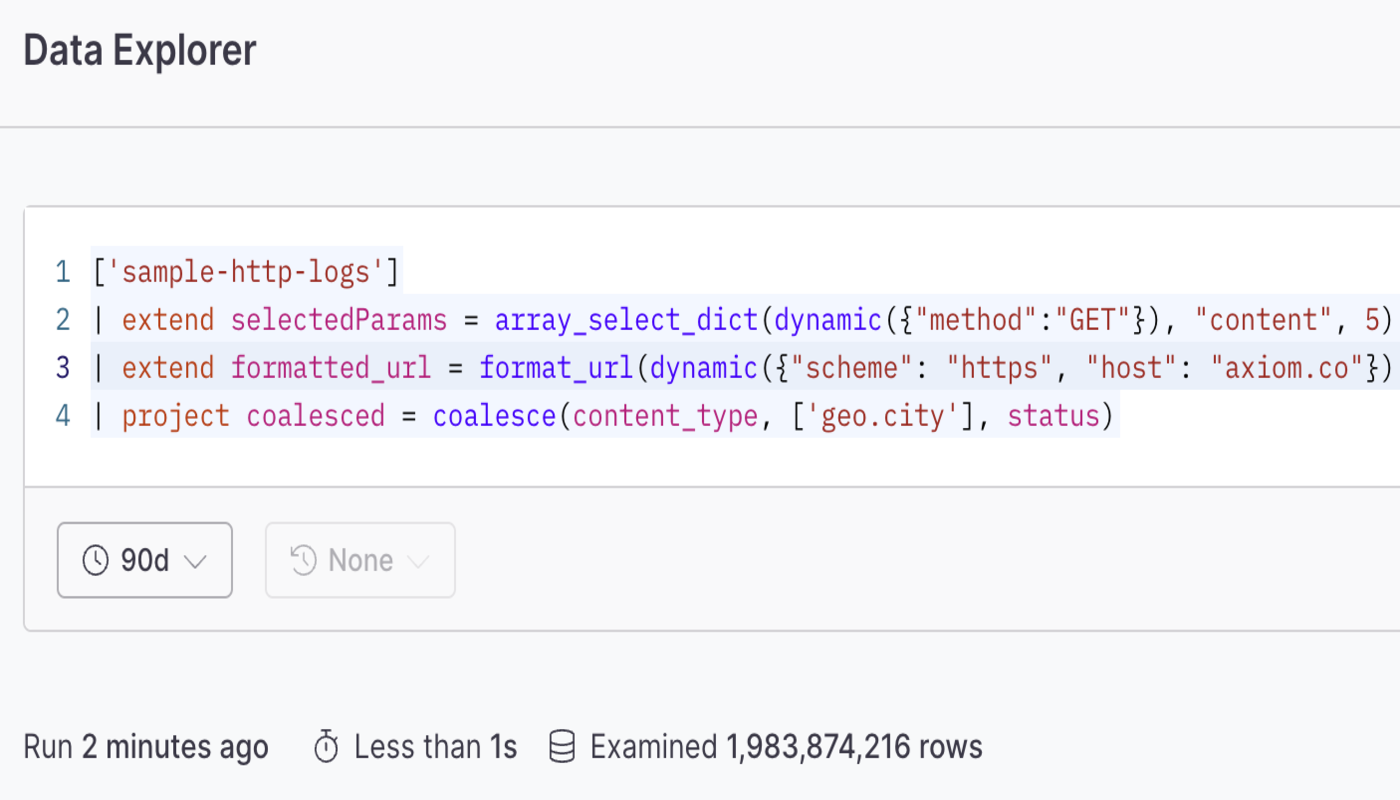
Task: Open the 90d time range dropdown
Action: point(144,560)
